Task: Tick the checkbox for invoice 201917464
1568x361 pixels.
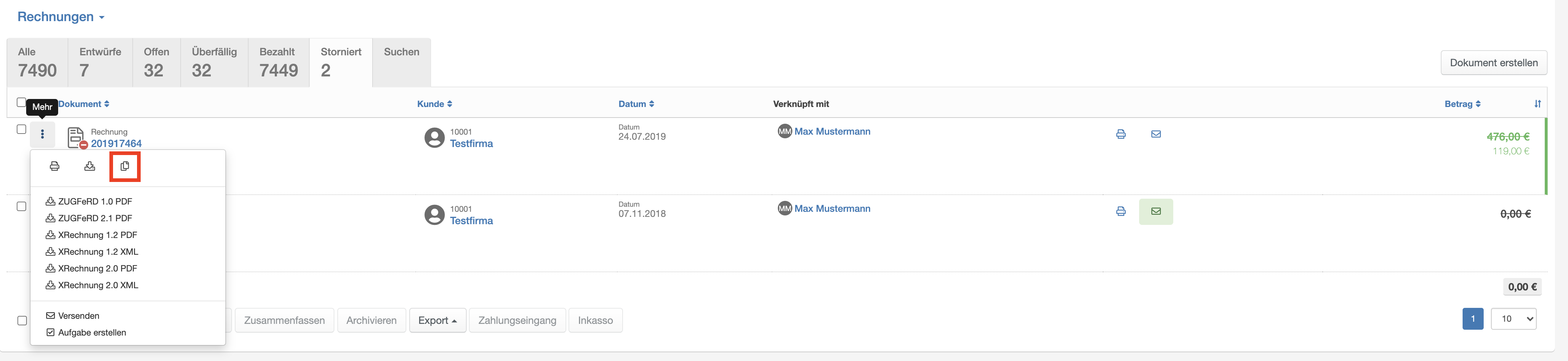Action: pos(21,129)
